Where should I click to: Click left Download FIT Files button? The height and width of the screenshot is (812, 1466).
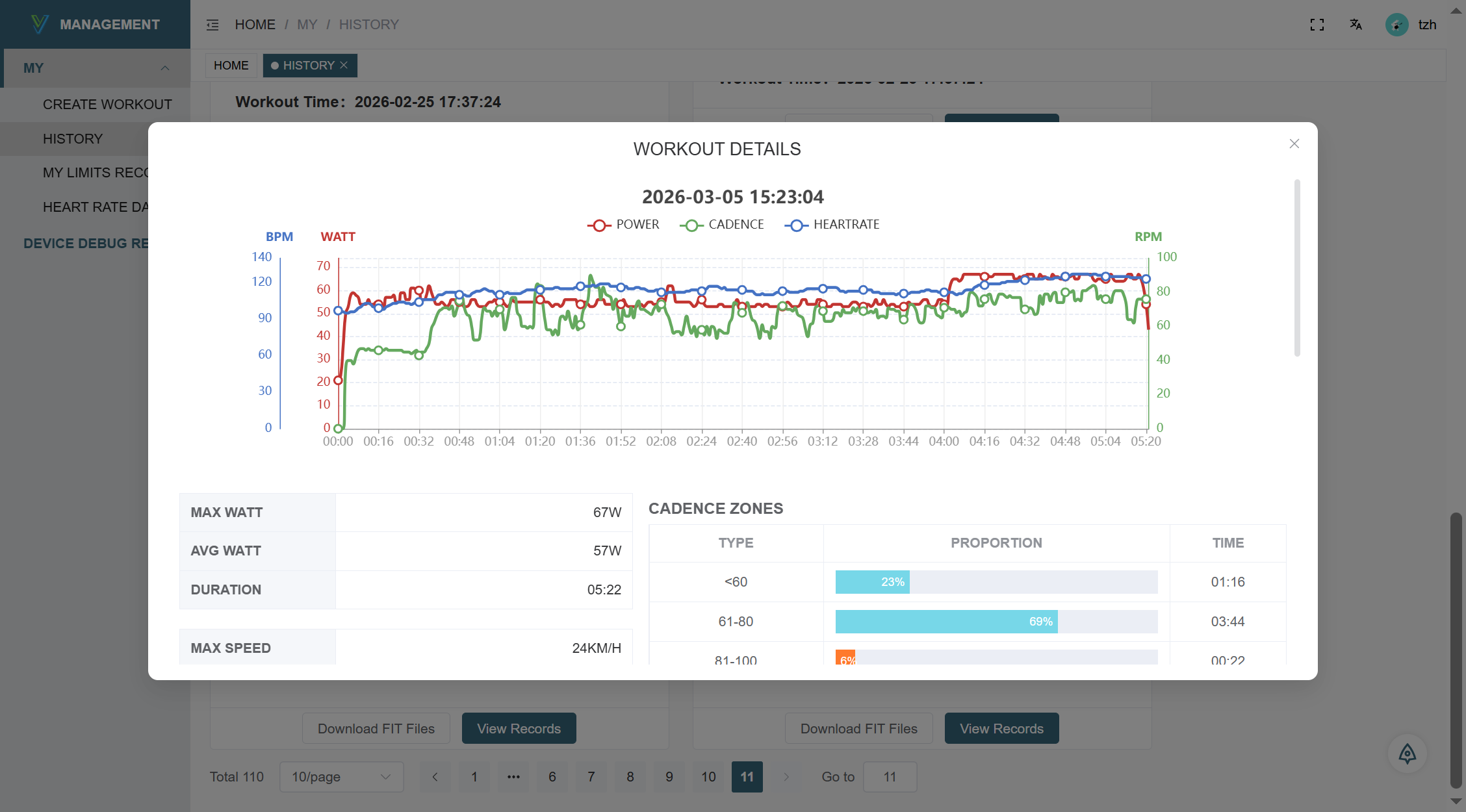pos(376,728)
